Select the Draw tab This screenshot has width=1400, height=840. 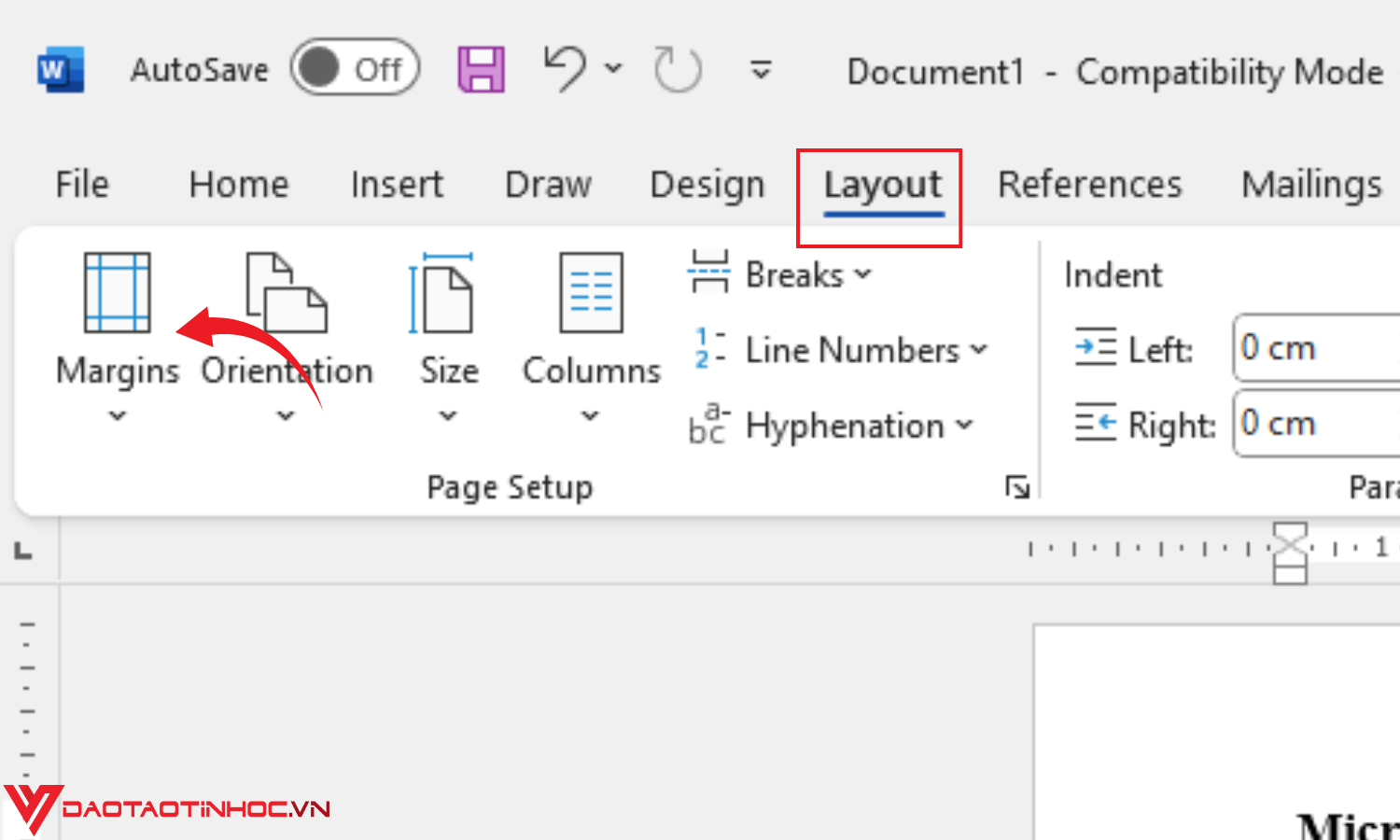click(549, 185)
